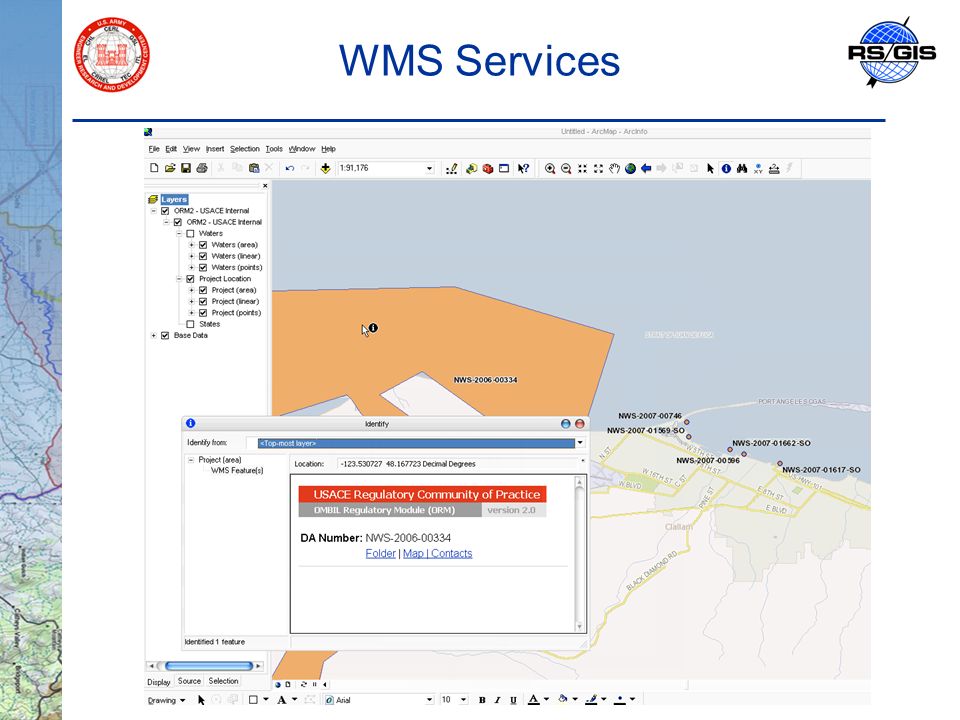This screenshot has width=960, height=720.
Task: Switch to the Source tab
Action: (x=189, y=681)
